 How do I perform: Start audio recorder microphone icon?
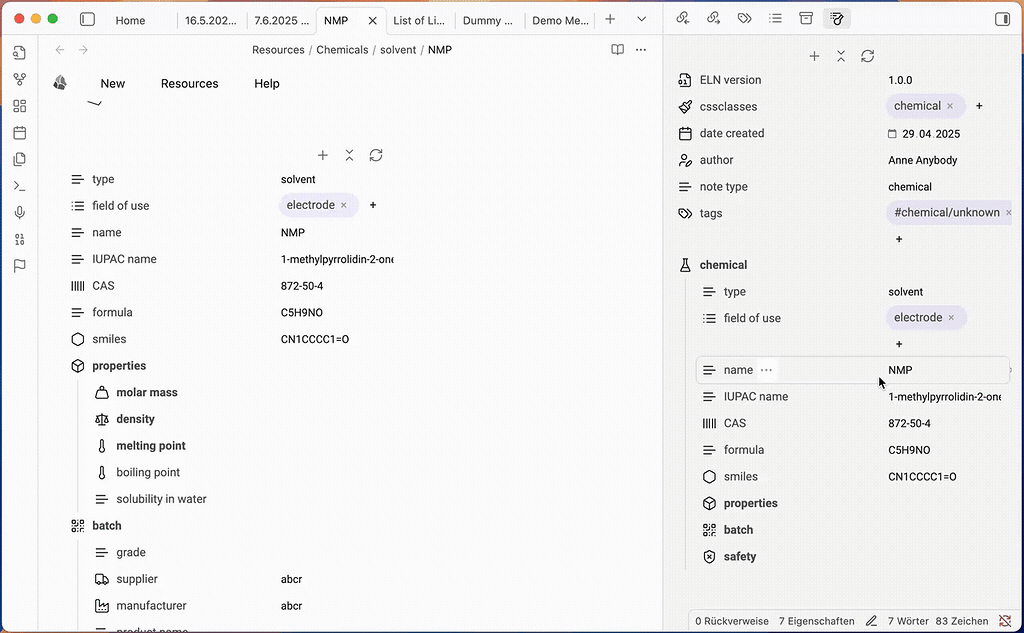coord(20,212)
